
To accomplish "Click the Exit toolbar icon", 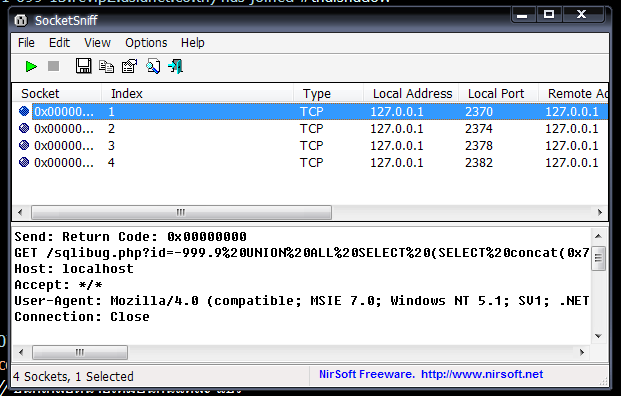I will tap(175, 66).
